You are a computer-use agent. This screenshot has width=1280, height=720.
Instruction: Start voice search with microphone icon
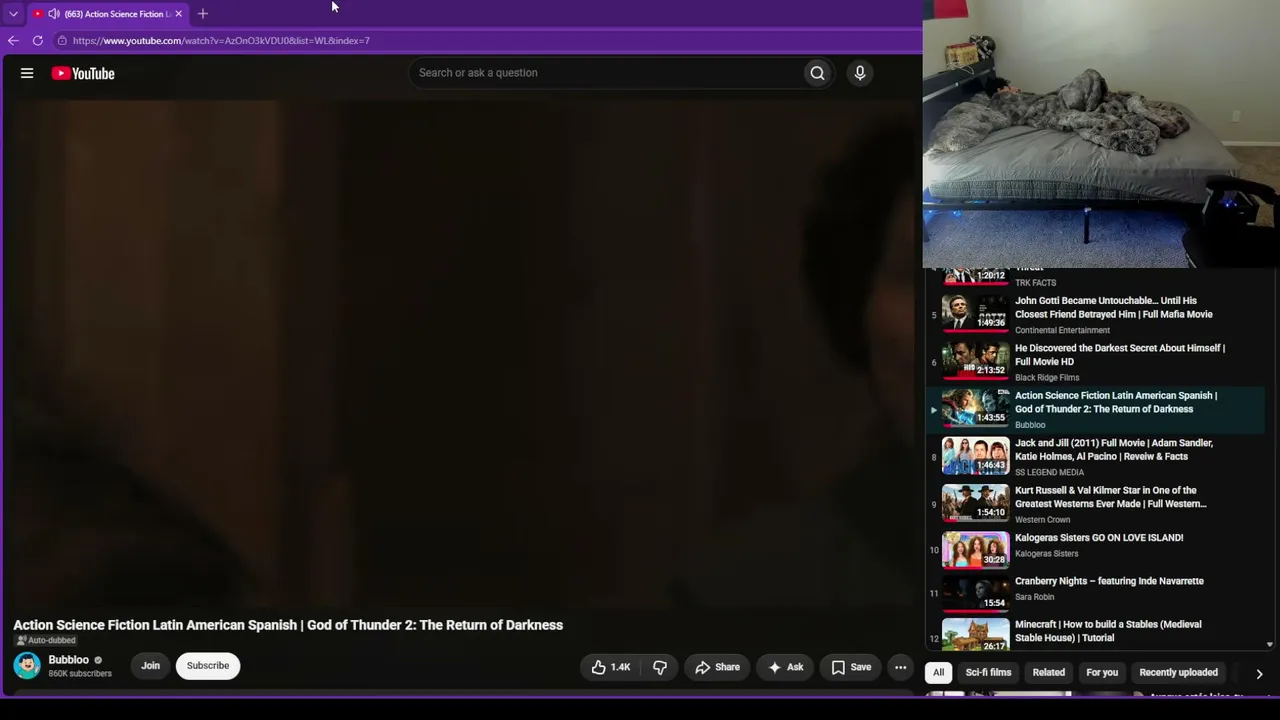point(859,73)
